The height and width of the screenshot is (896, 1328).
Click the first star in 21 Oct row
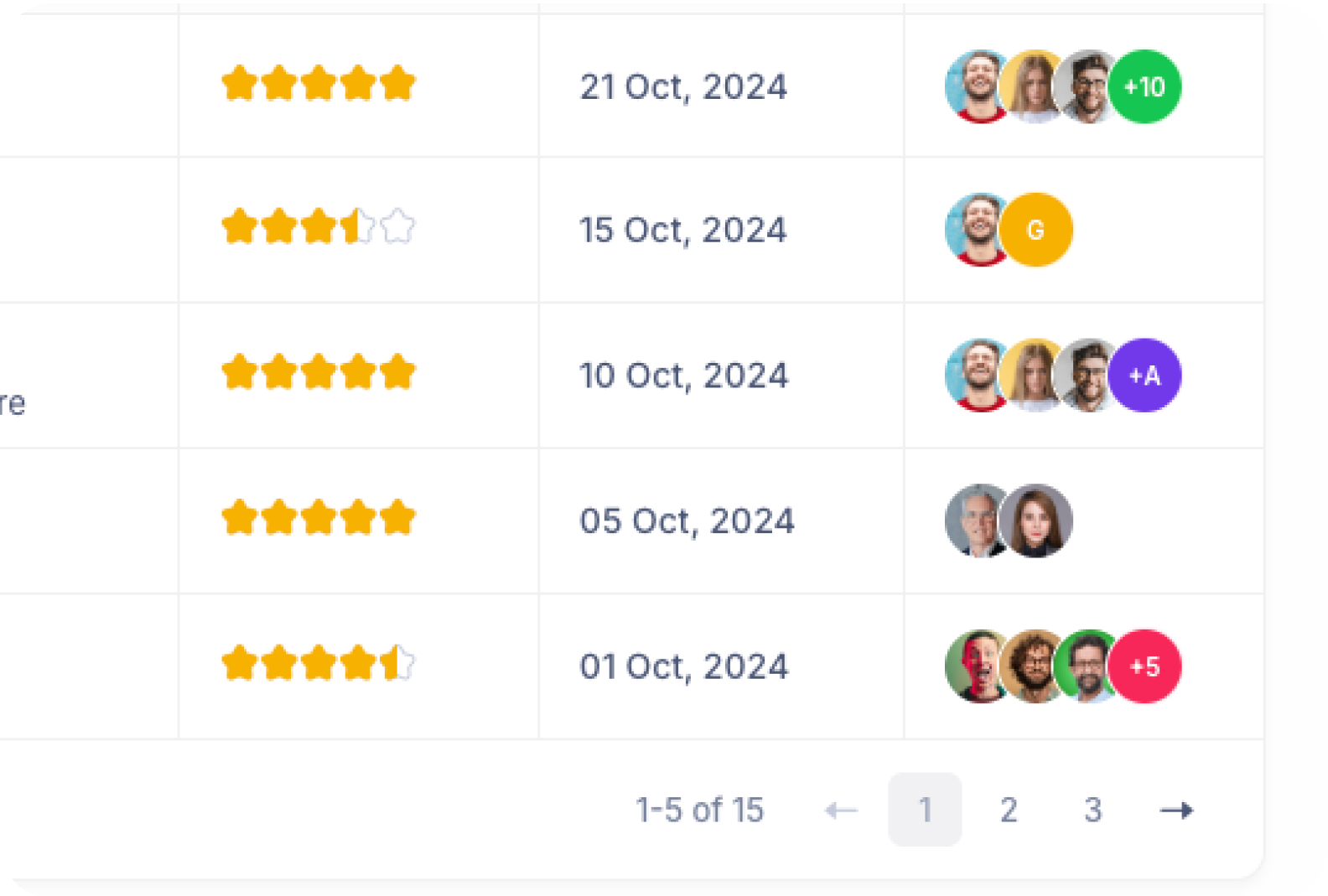[x=239, y=83]
